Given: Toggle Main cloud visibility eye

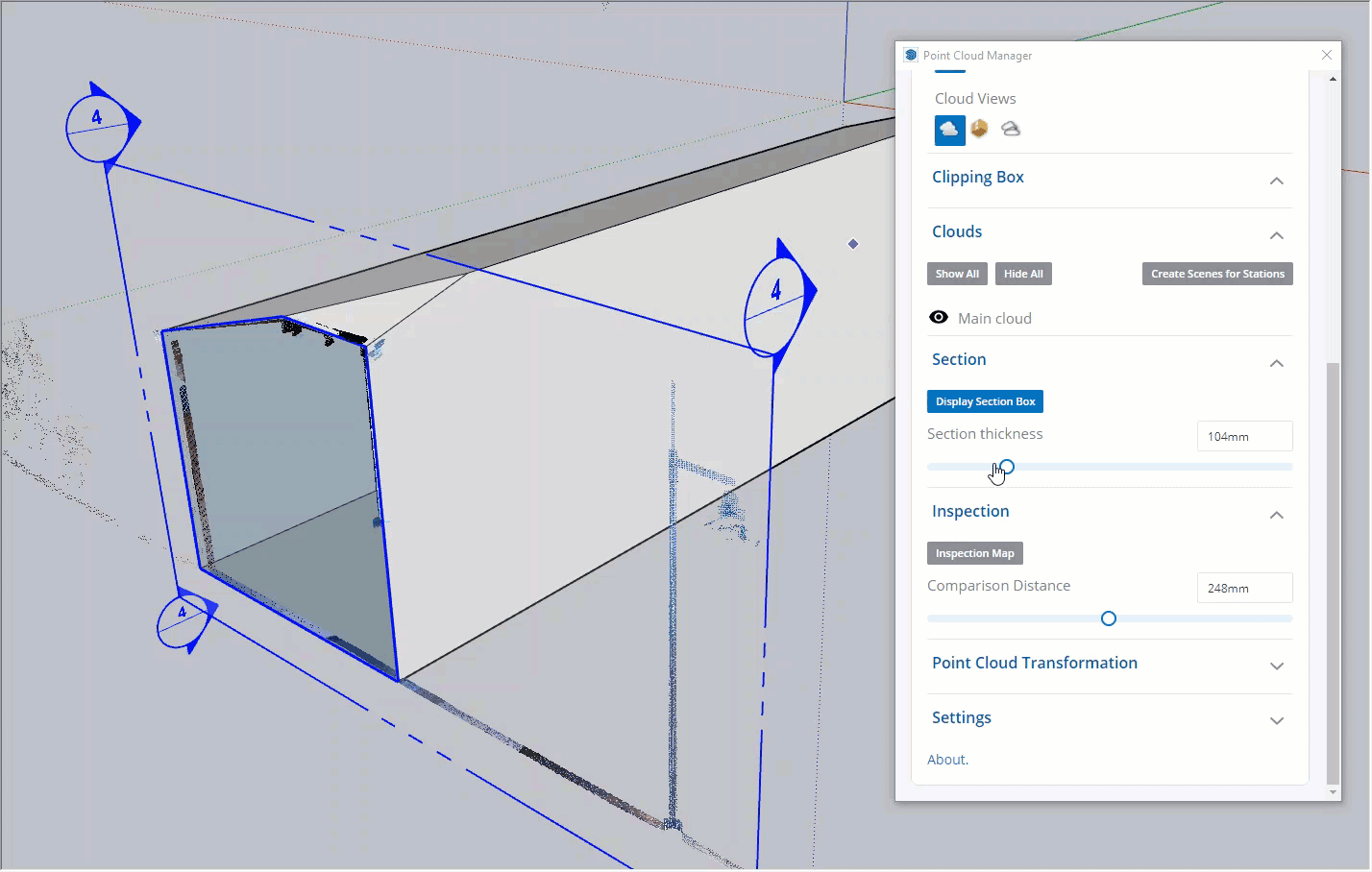Looking at the screenshot, I should (x=939, y=318).
